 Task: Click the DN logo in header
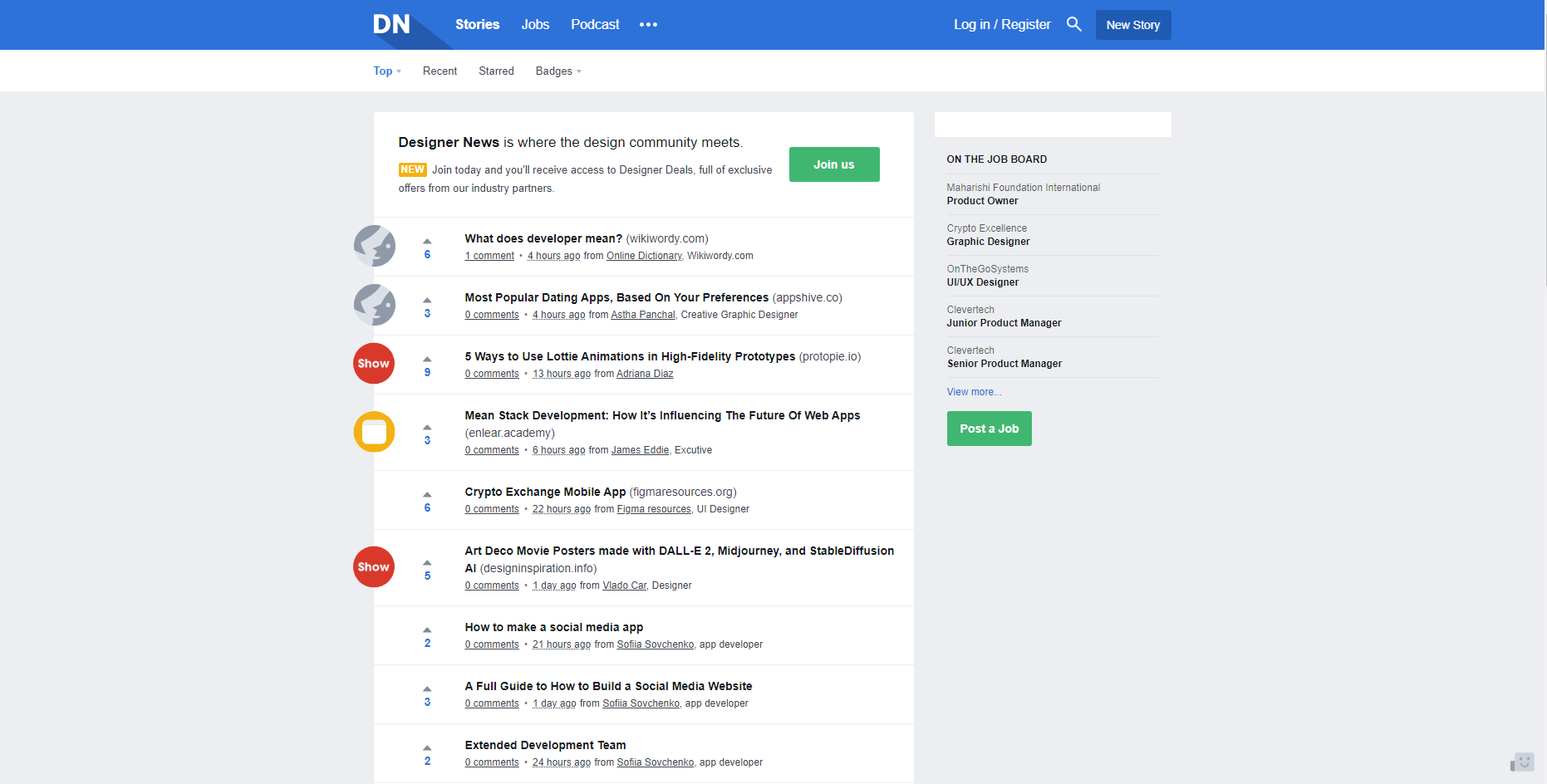coord(392,24)
